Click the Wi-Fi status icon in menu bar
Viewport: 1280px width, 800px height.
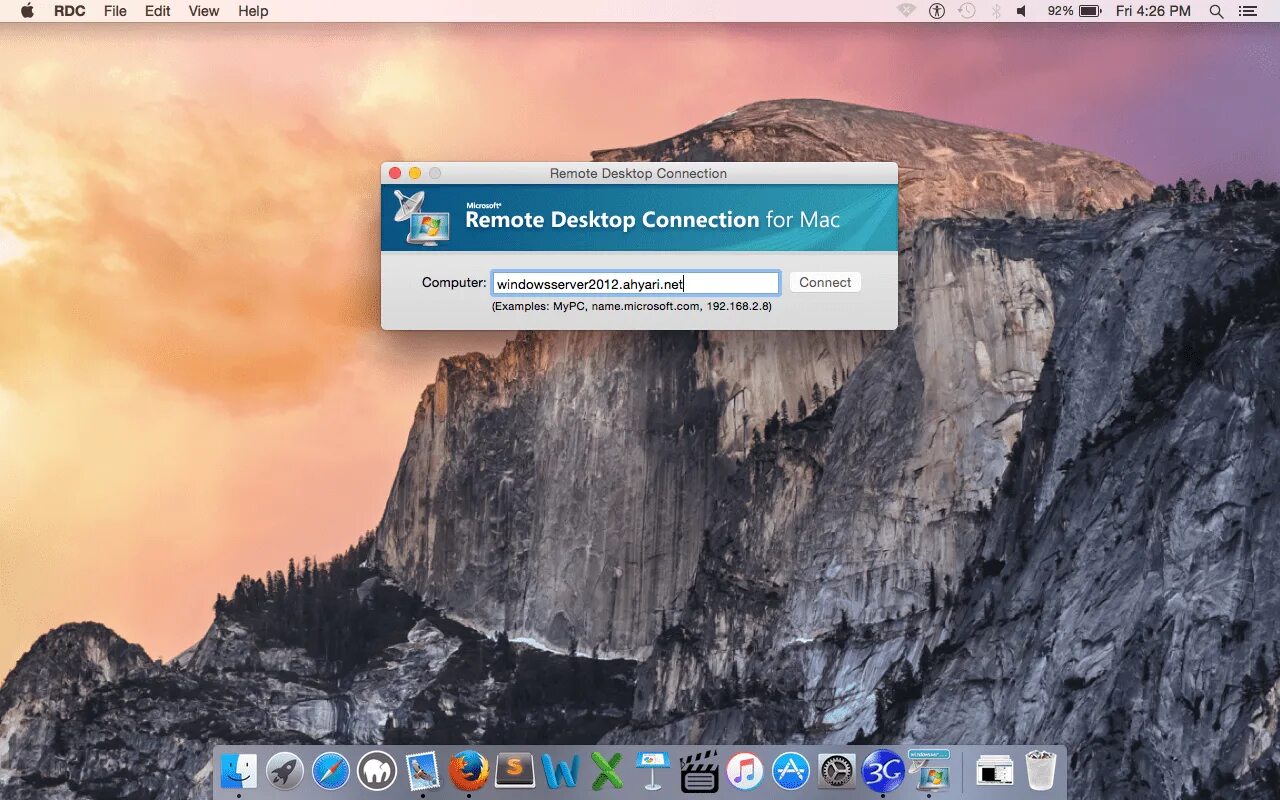(x=906, y=11)
